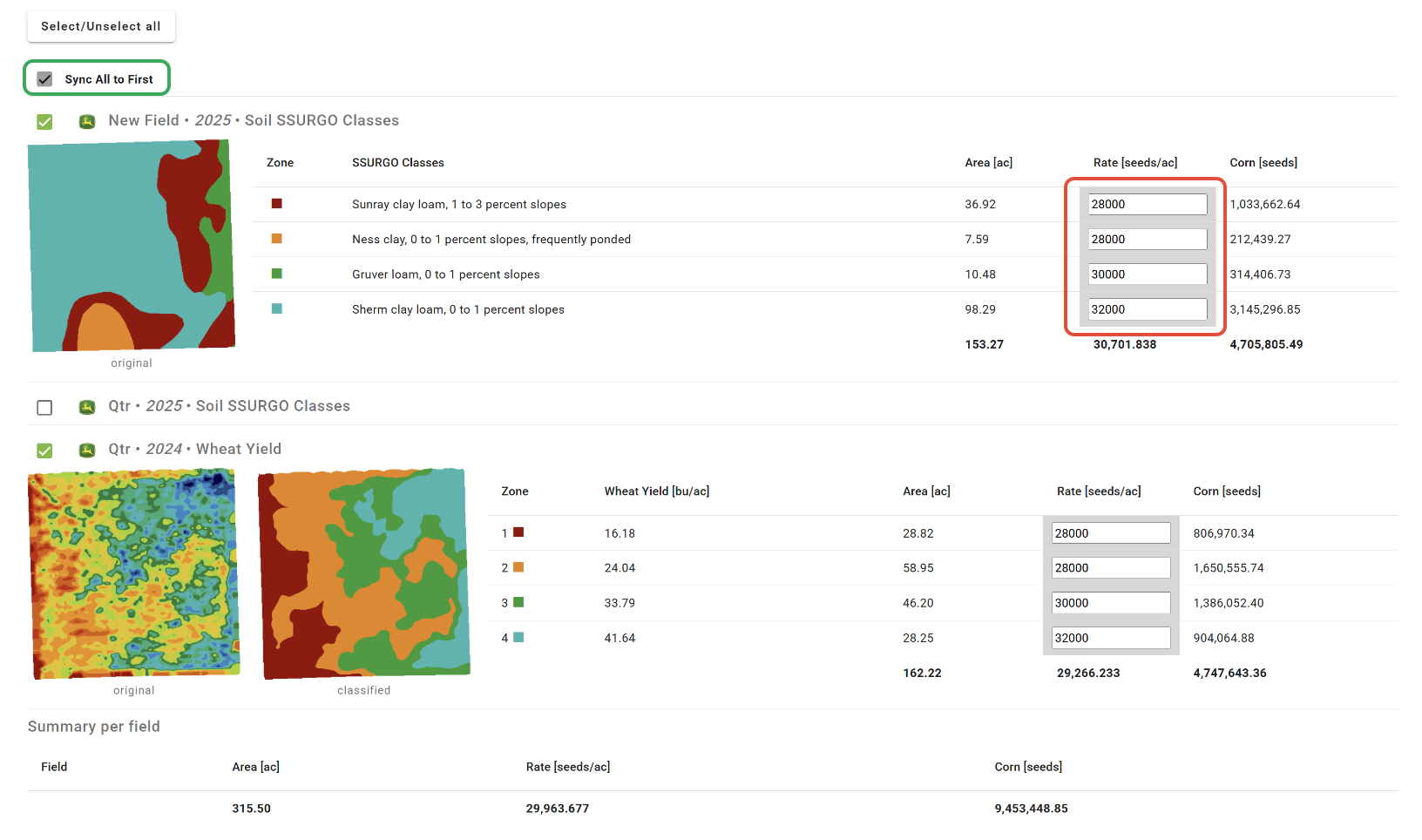This screenshot has height=840, width=1422.
Task: Click the Gruver loam green zone swatch
Action: 277,274
